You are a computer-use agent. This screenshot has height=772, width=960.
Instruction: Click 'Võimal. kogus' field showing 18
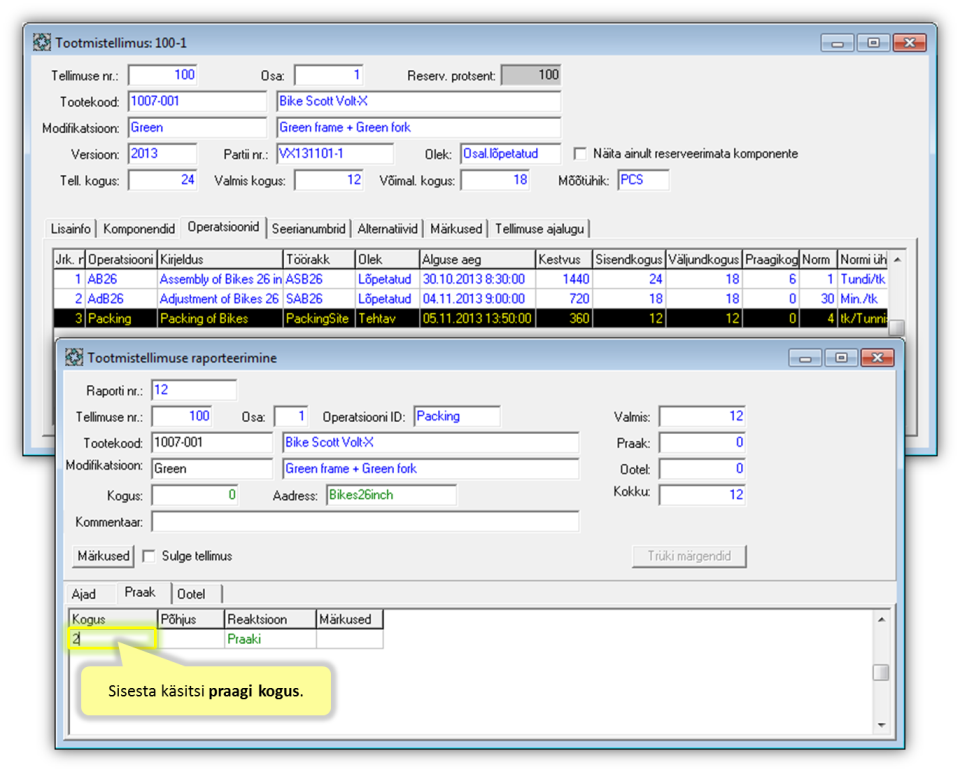[x=495, y=180]
